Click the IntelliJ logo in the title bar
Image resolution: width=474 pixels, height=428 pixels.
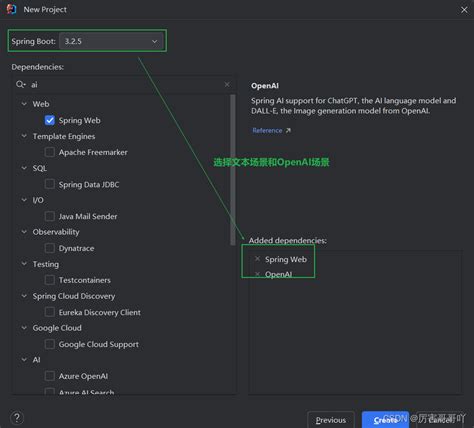tap(12, 9)
